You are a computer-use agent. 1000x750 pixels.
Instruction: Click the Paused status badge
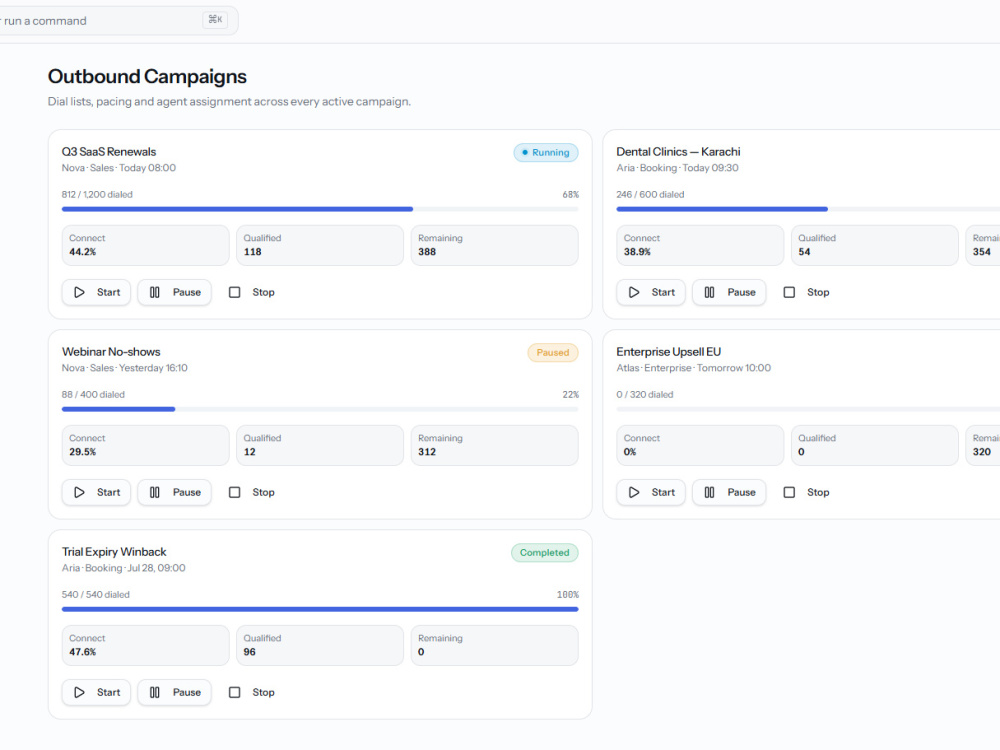553,353
